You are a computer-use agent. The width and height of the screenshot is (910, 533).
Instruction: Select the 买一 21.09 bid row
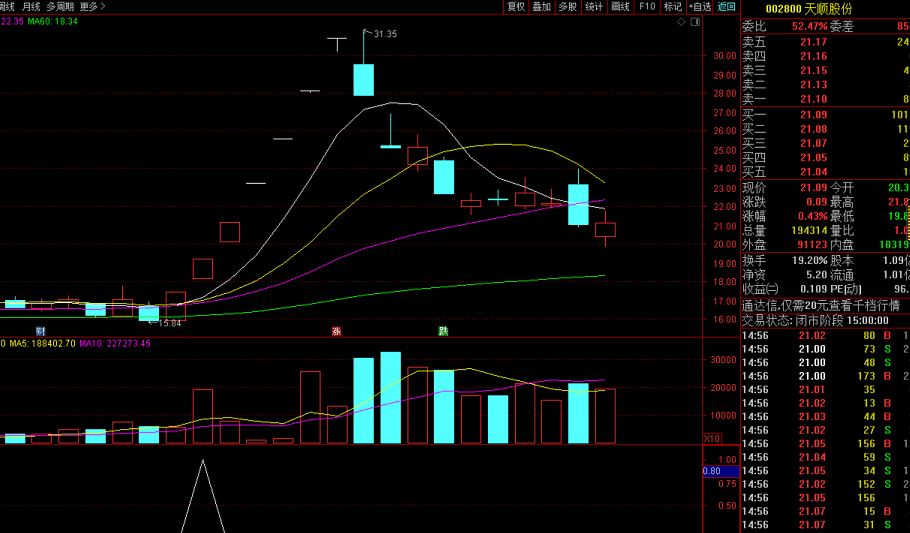pos(825,115)
